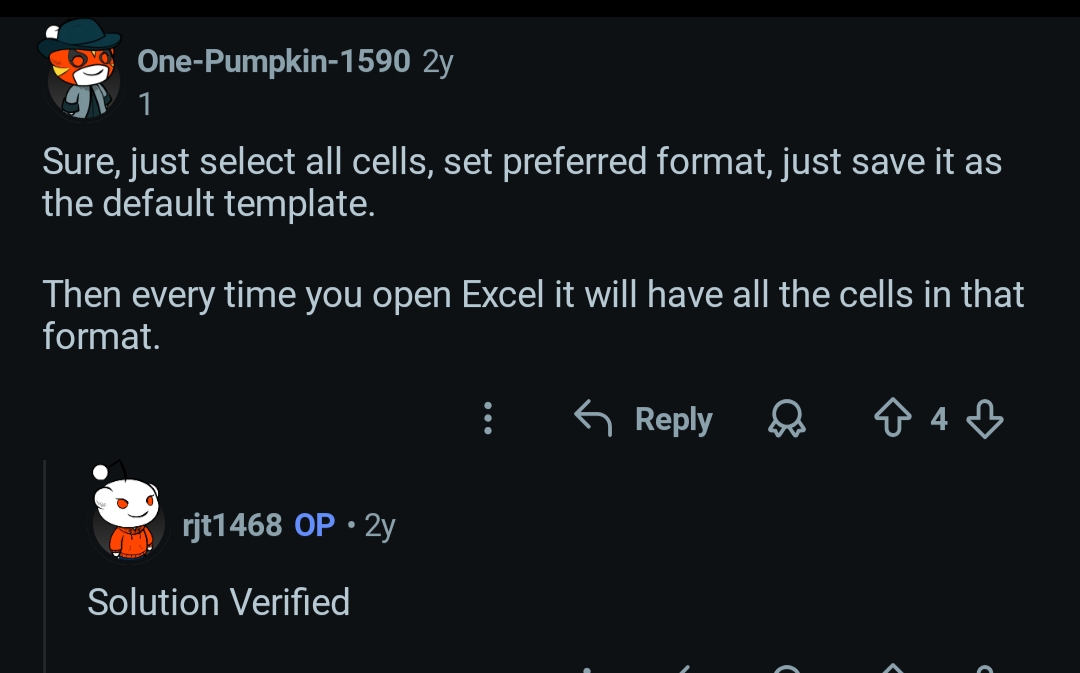Click the number 1 under One-Pumpkin-1590's name
1080x673 pixels.
click(146, 104)
